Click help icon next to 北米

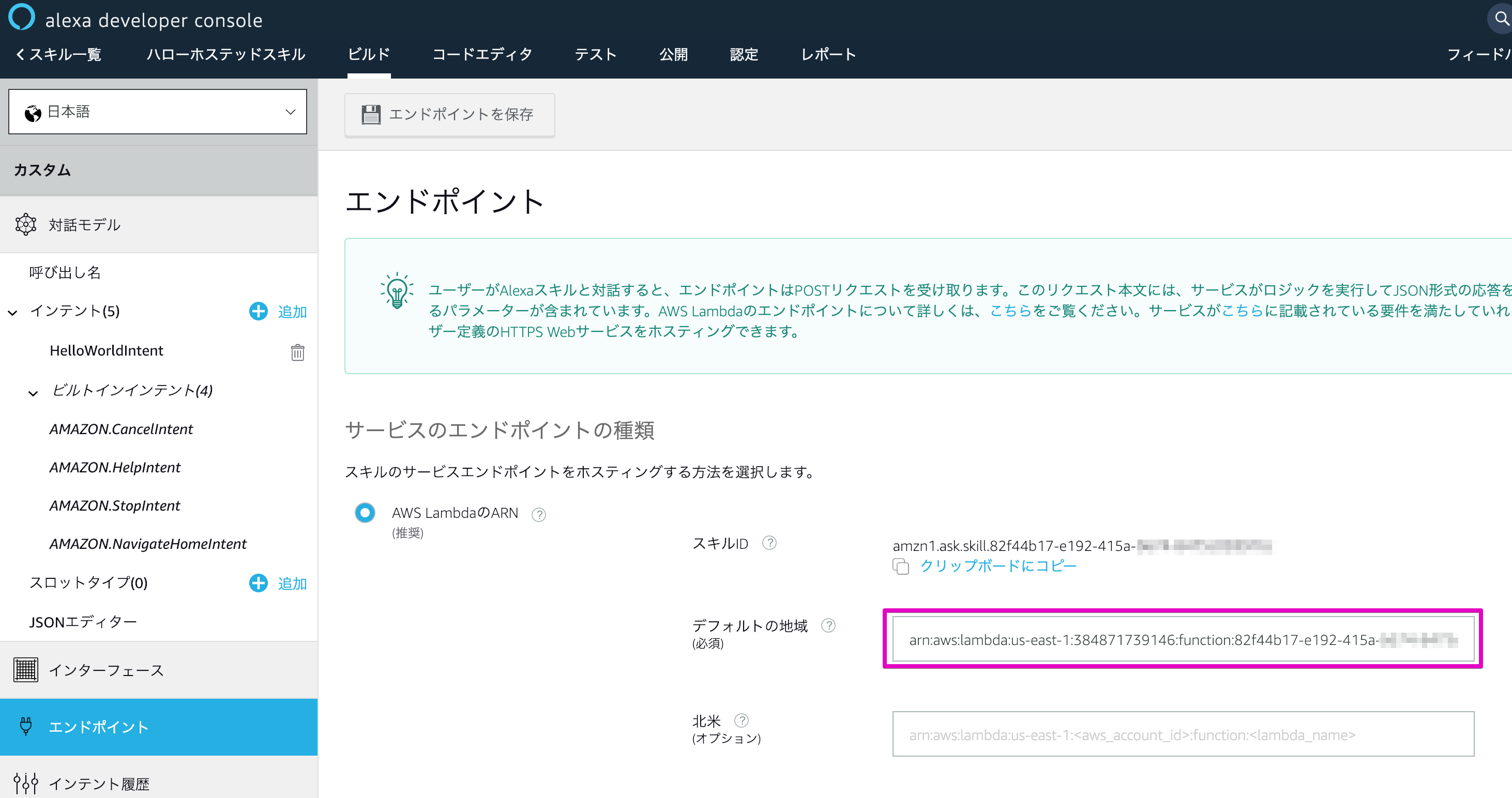(x=742, y=720)
